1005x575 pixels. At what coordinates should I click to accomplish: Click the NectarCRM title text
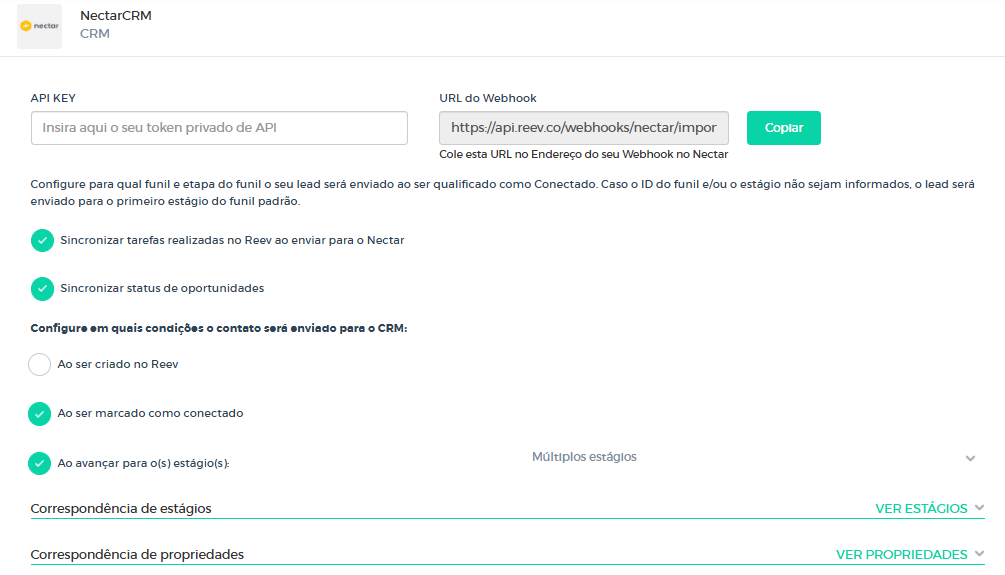[115, 15]
